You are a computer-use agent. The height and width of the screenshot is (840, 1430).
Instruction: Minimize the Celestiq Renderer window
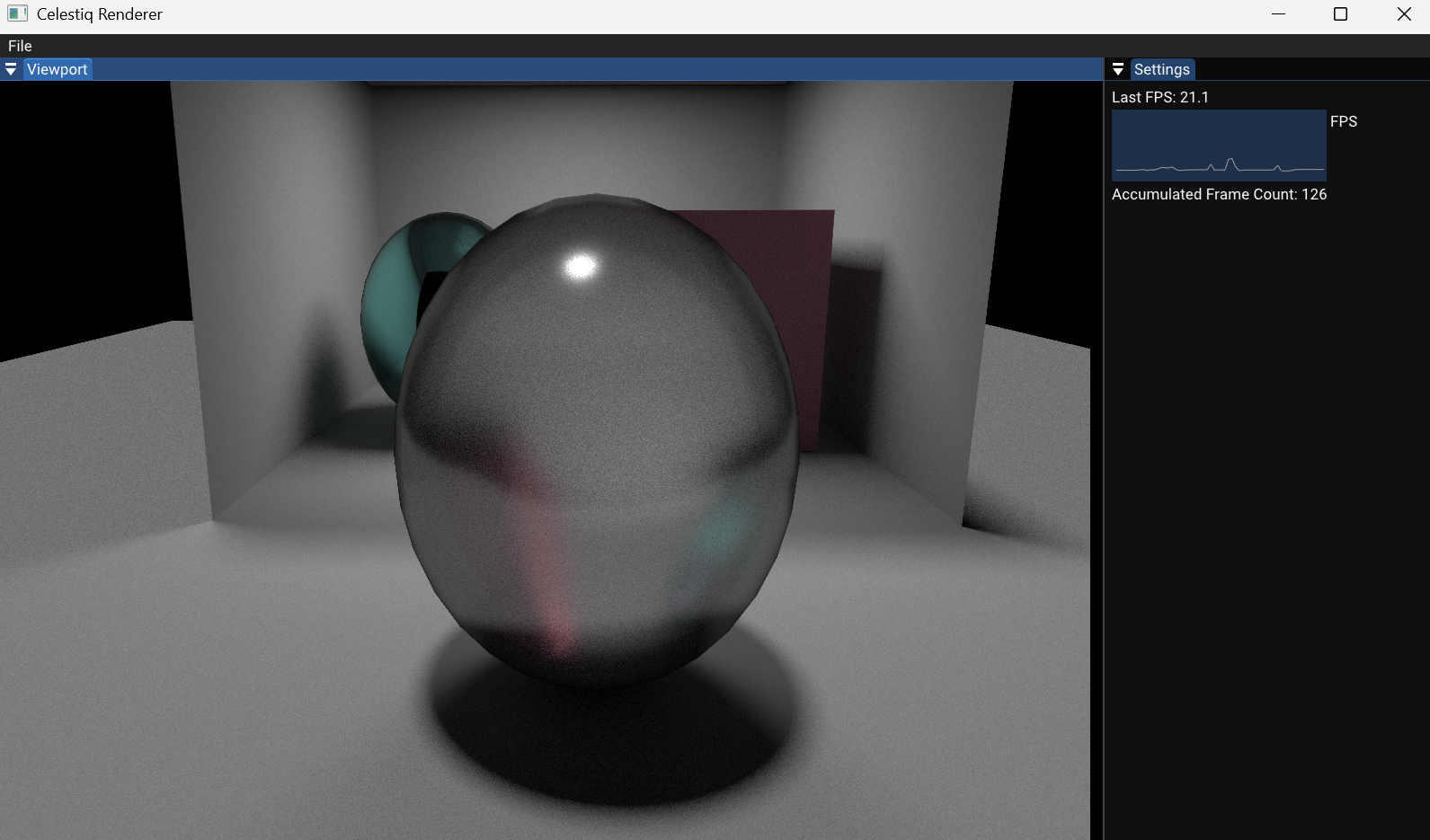pos(1279,14)
